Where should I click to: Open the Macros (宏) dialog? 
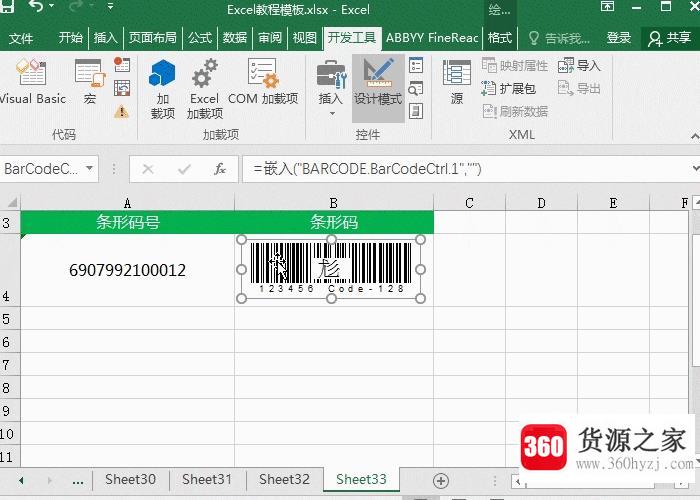(90, 83)
